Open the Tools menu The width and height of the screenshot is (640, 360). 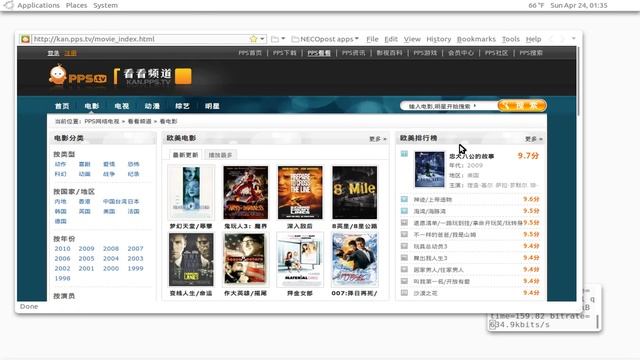pyautogui.click(x=511, y=39)
